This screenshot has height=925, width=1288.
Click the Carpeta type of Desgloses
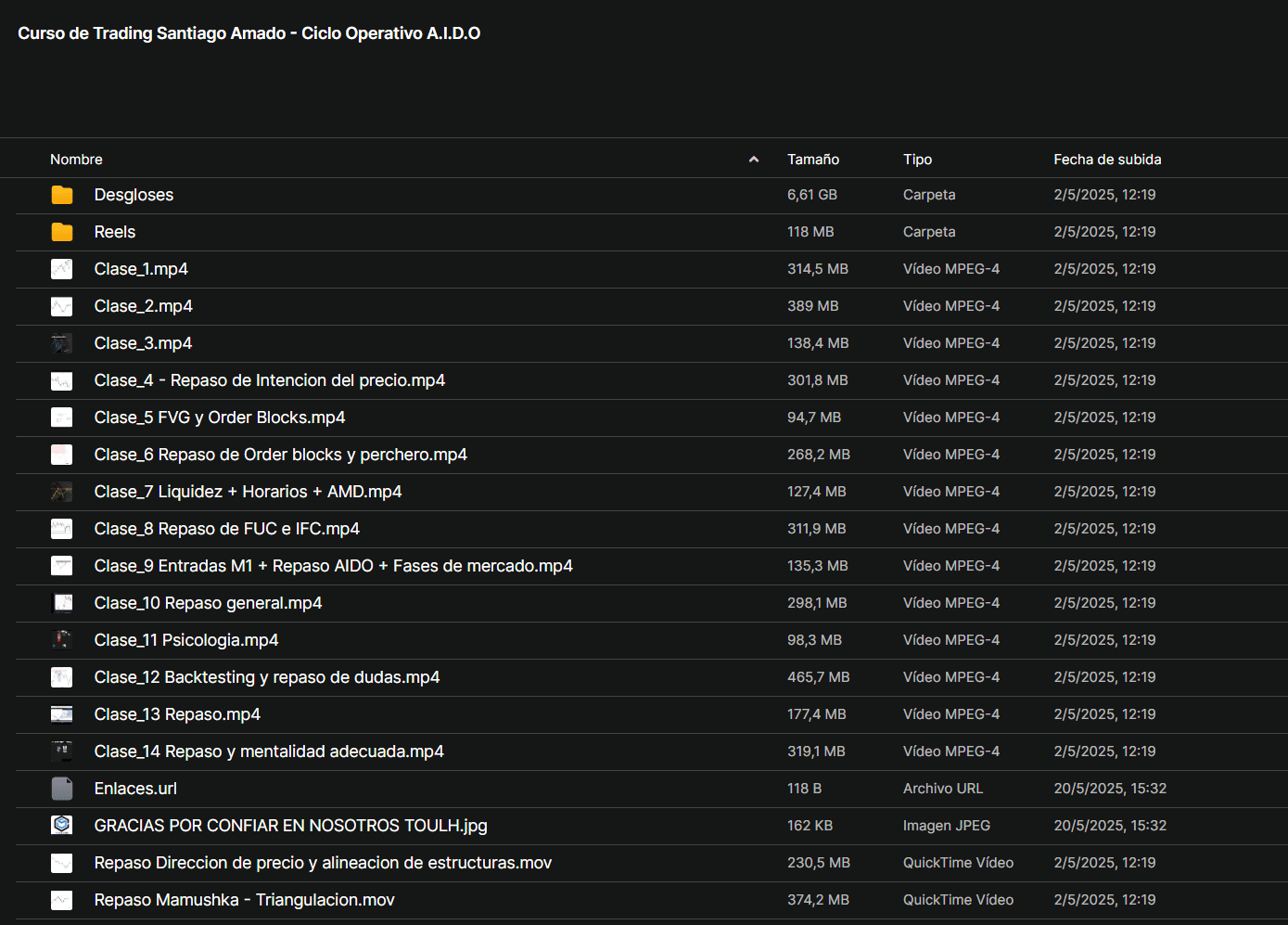coord(929,195)
